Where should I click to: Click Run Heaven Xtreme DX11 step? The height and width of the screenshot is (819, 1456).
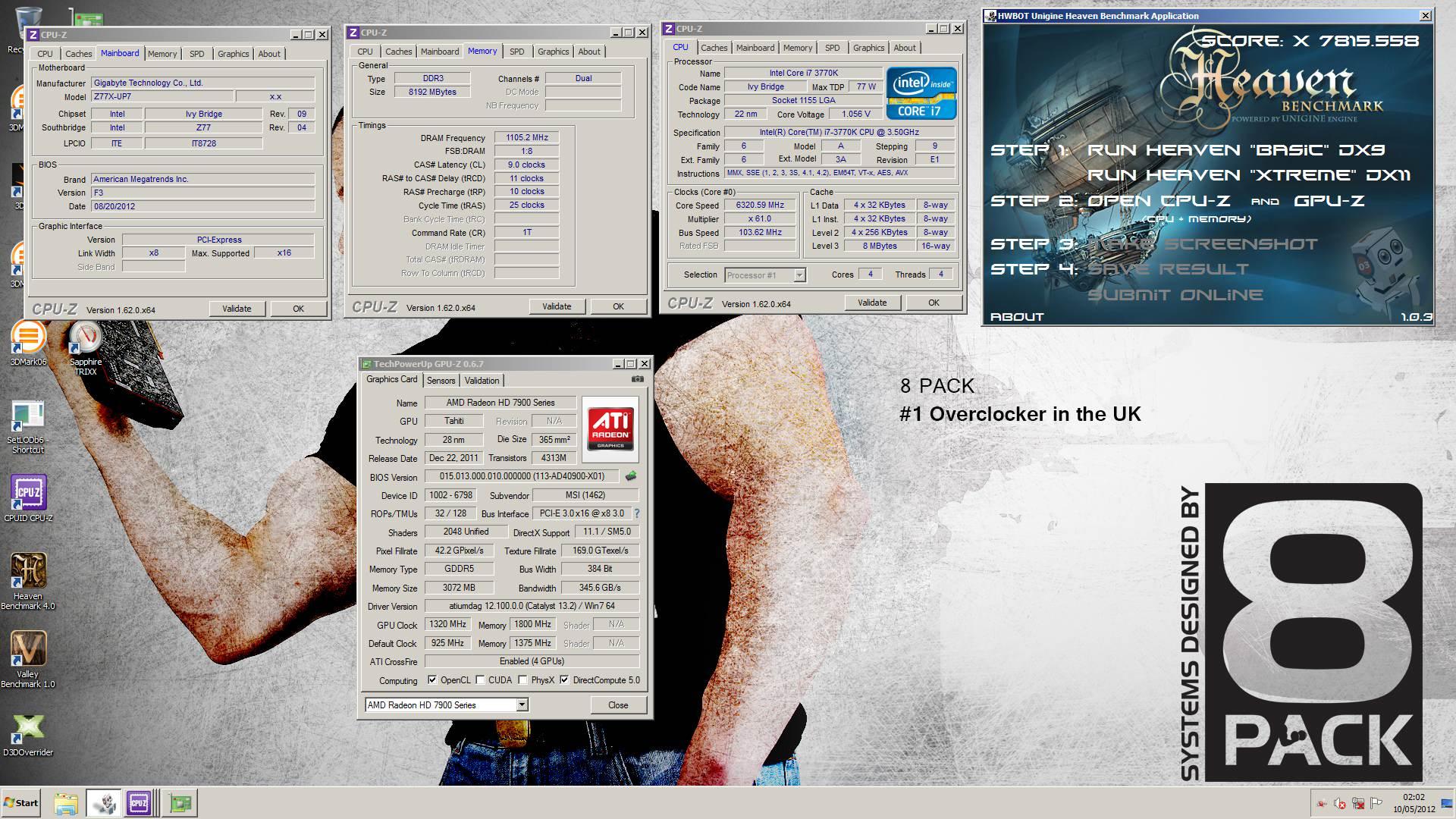(x=1248, y=175)
